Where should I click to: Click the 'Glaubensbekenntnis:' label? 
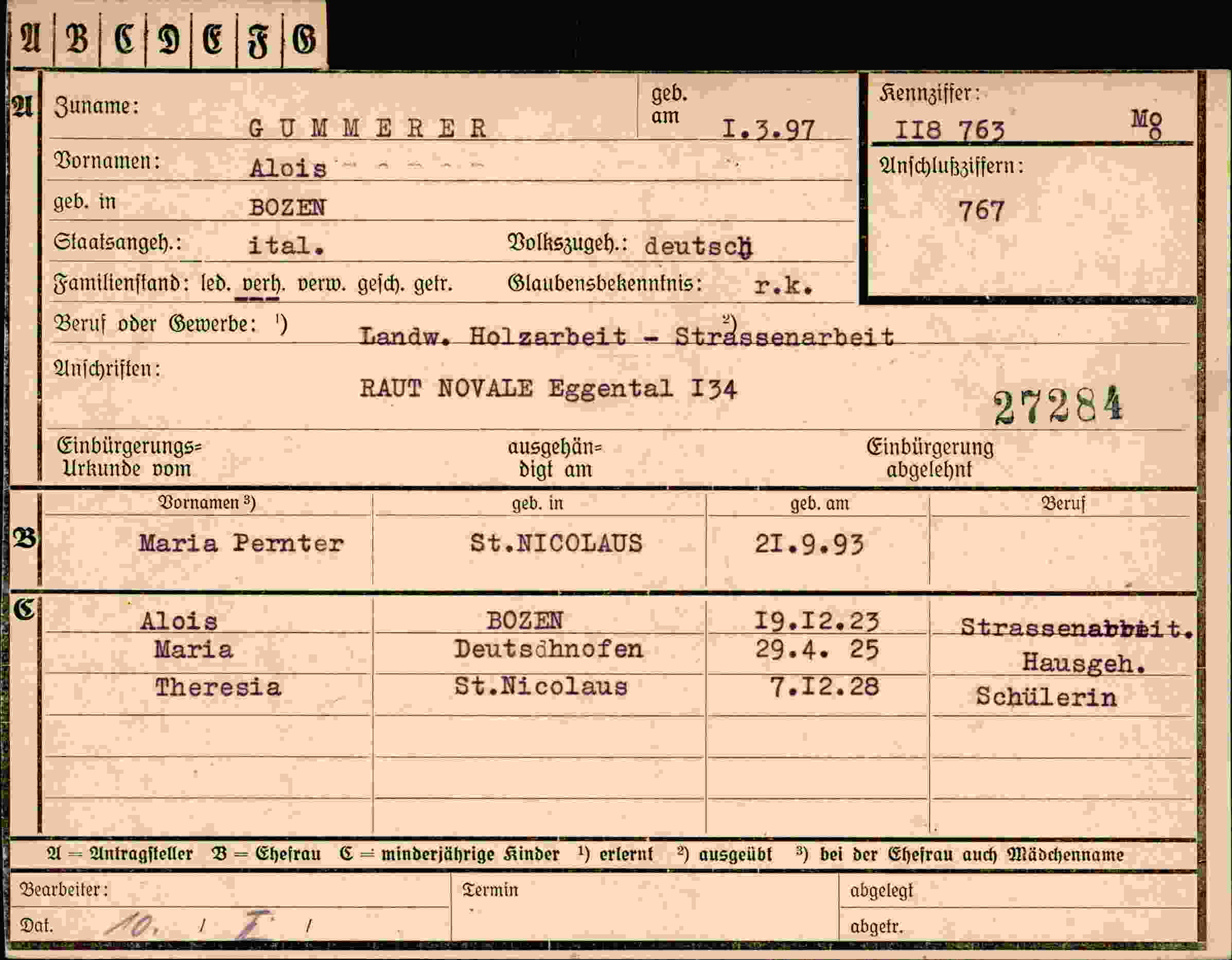605,282
